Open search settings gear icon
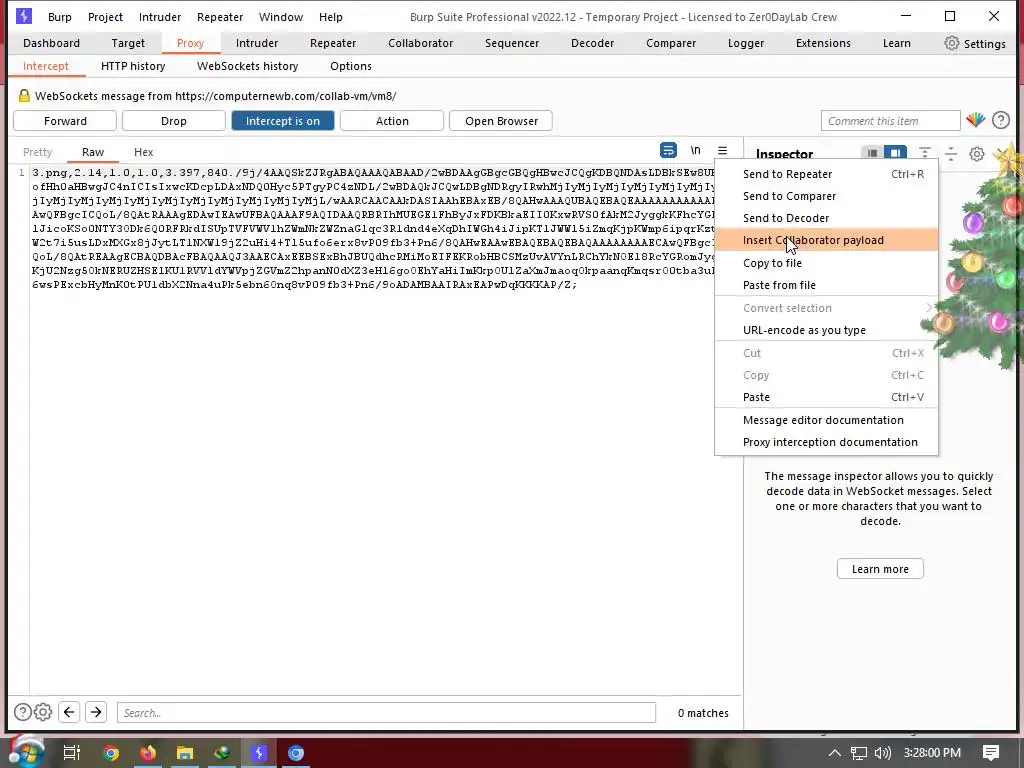Image resolution: width=1024 pixels, height=768 pixels. tap(43, 712)
